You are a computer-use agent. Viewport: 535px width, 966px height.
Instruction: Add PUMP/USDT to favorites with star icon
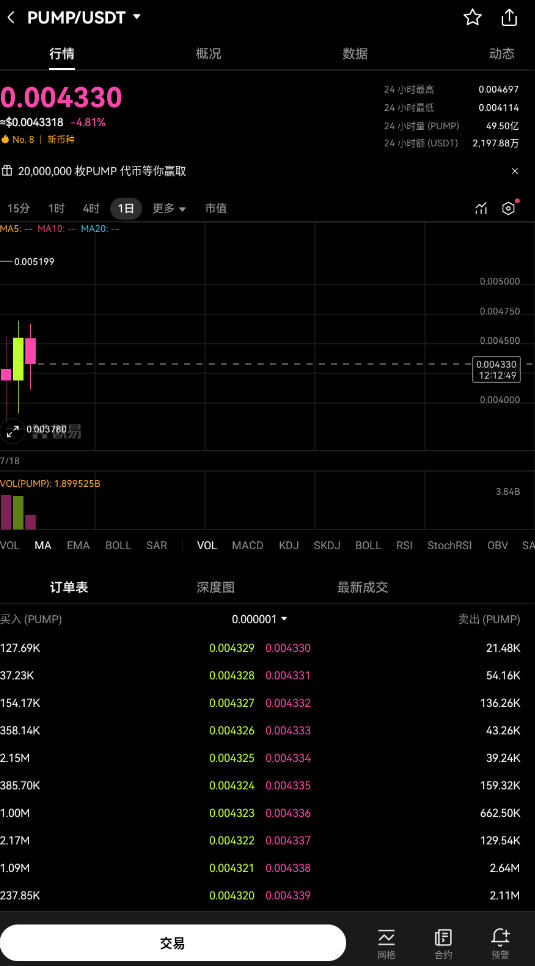pyautogui.click(x=472, y=17)
